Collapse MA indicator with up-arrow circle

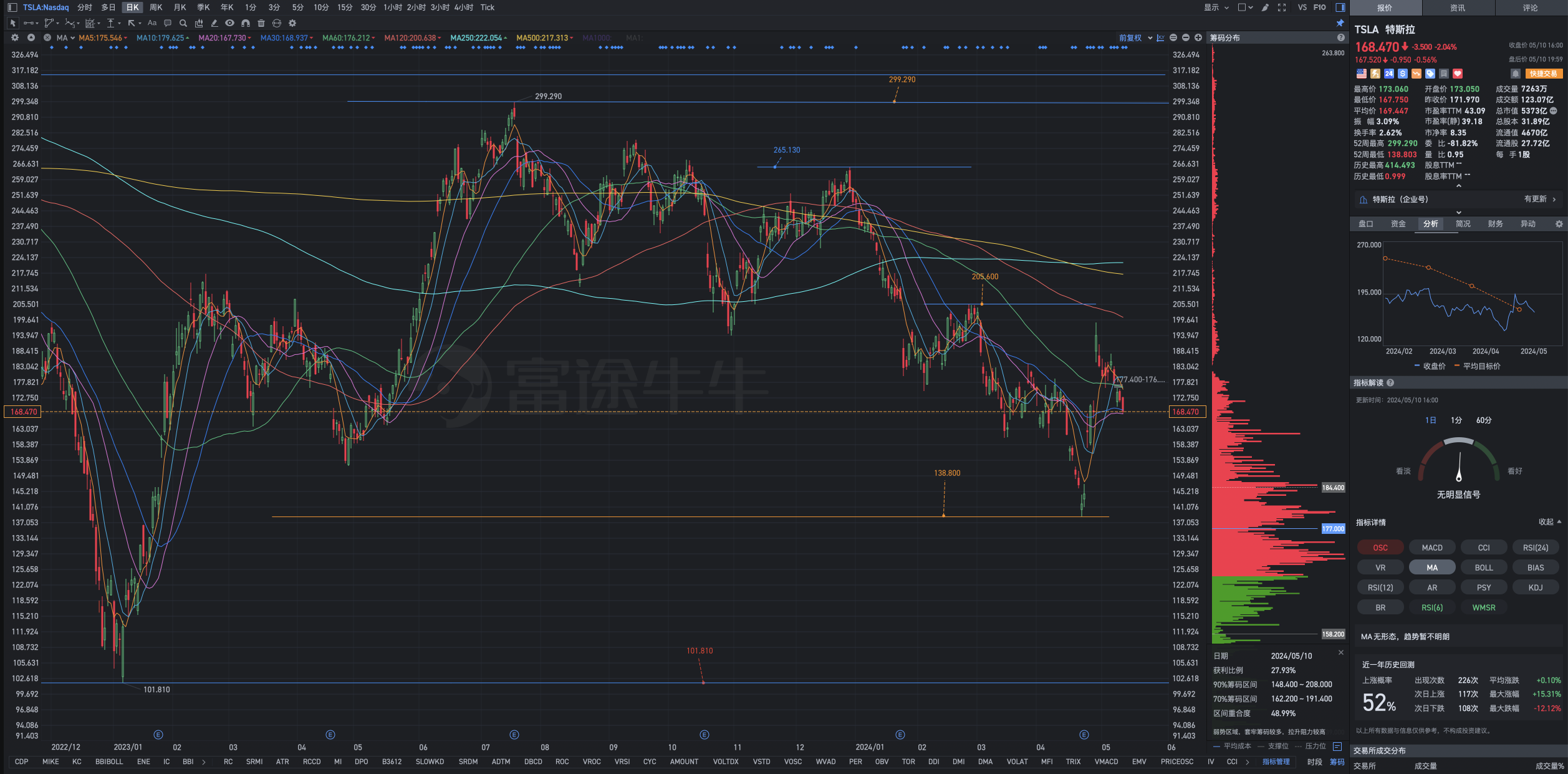tap(31, 37)
